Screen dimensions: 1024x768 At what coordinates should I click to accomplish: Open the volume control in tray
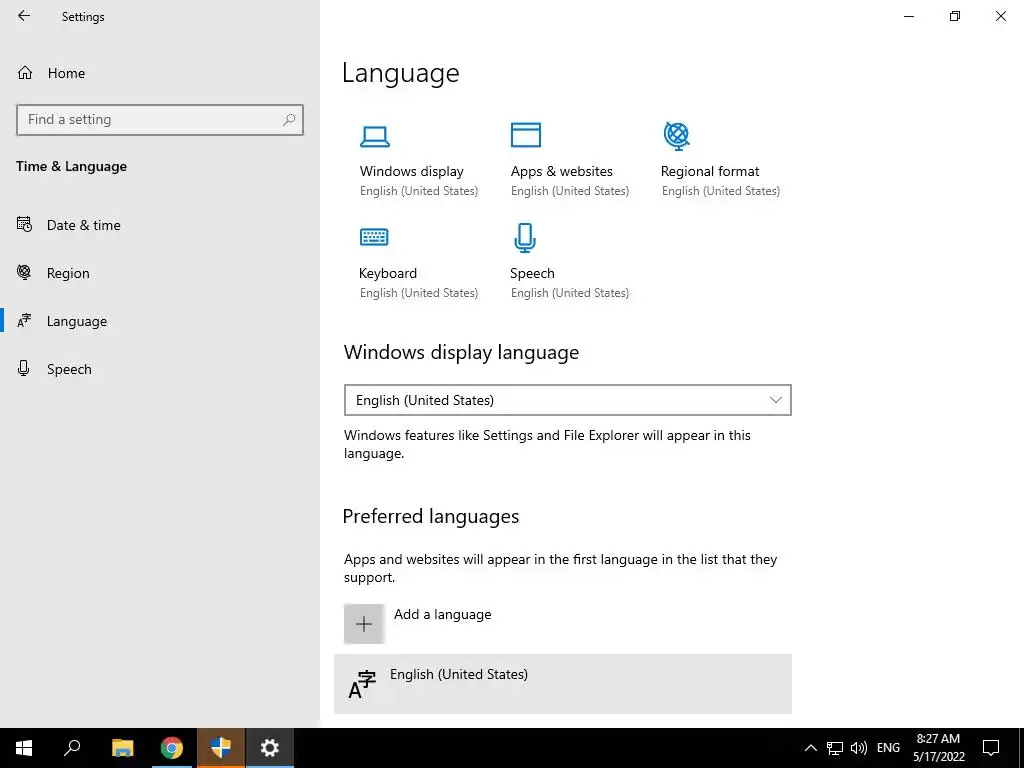[859, 748]
